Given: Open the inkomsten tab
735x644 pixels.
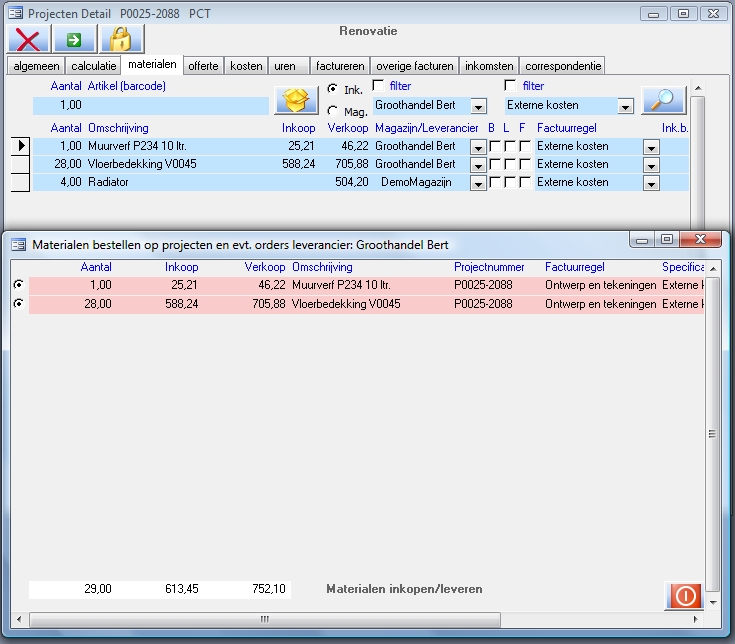Looking at the screenshot, I should coord(489,66).
